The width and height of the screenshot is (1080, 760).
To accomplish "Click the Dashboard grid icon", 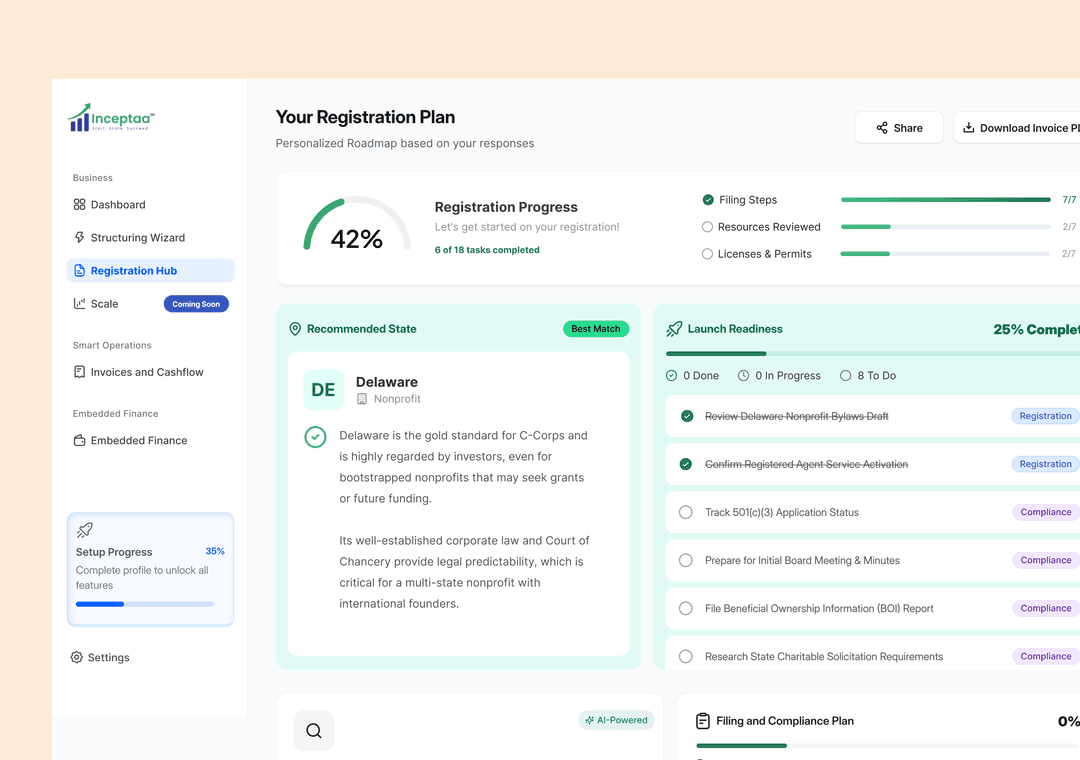I will [79, 205].
